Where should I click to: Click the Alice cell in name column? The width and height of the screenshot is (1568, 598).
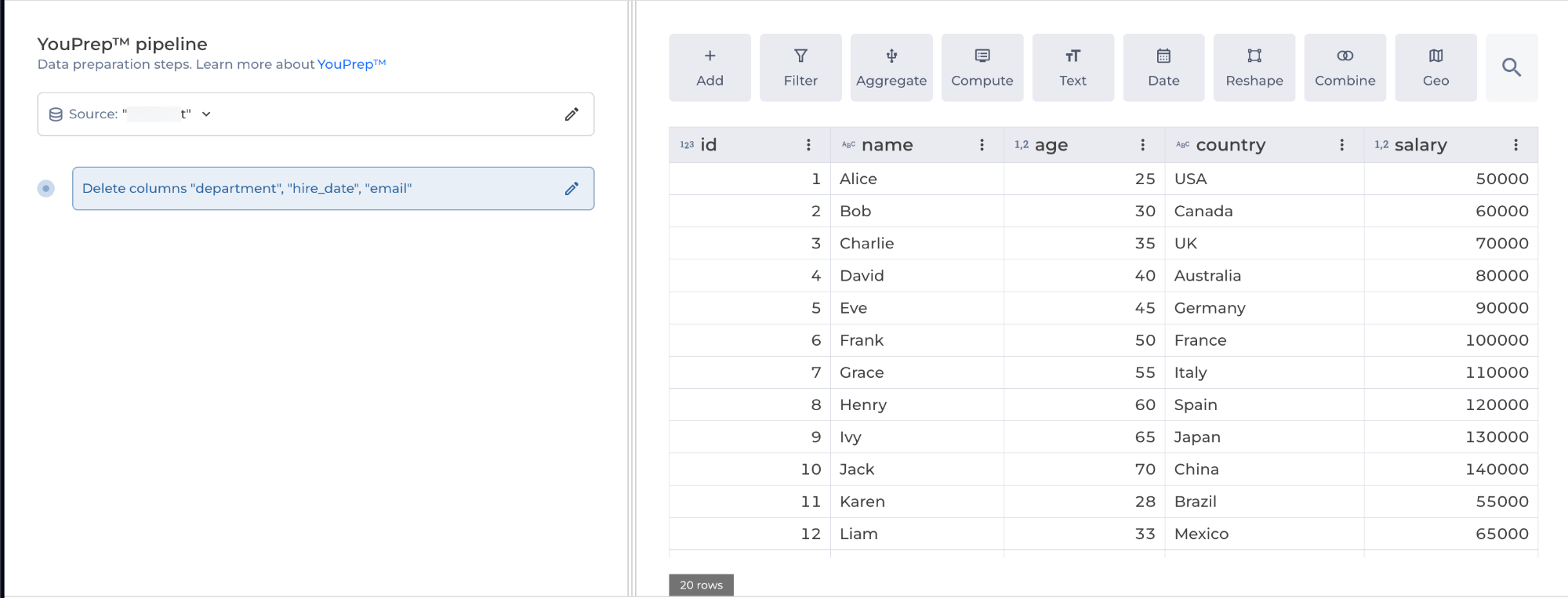pos(858,179)
